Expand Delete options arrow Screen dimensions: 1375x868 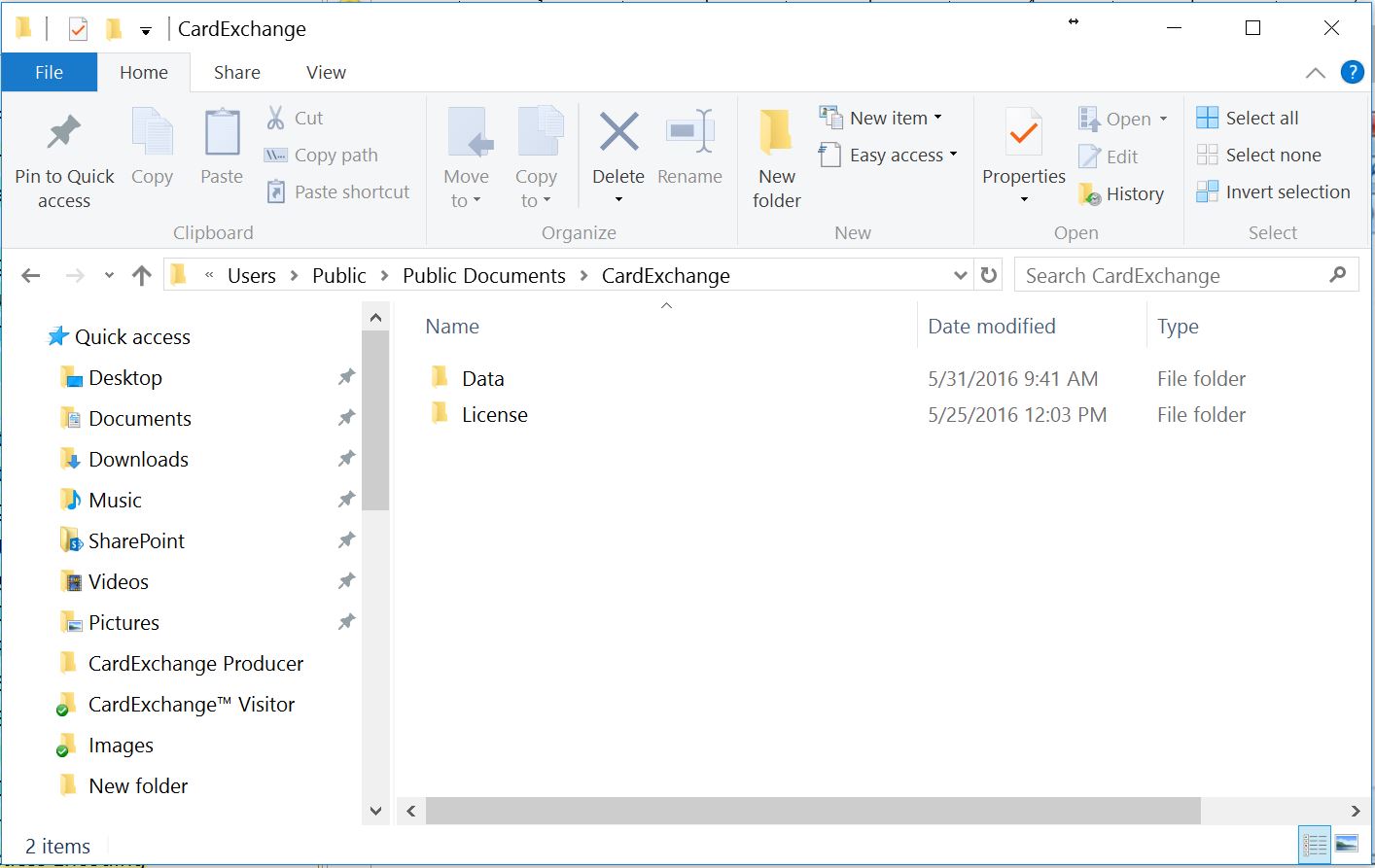tap(618, 200)
